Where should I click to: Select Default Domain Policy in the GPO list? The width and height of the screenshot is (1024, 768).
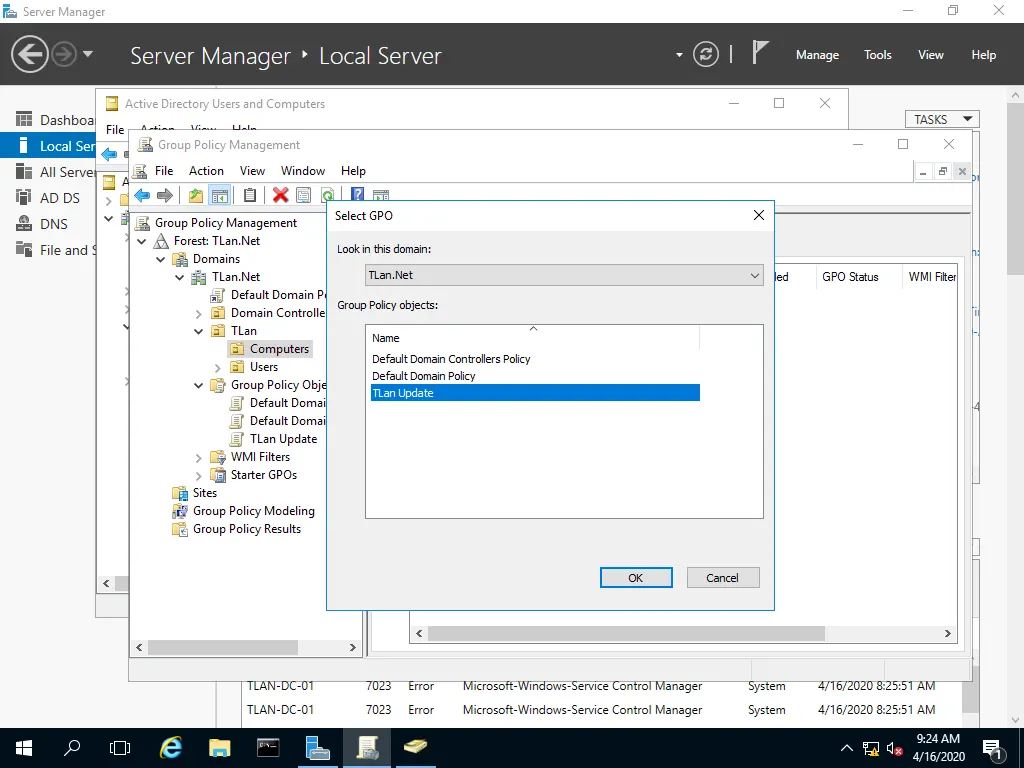click(424, 376)
